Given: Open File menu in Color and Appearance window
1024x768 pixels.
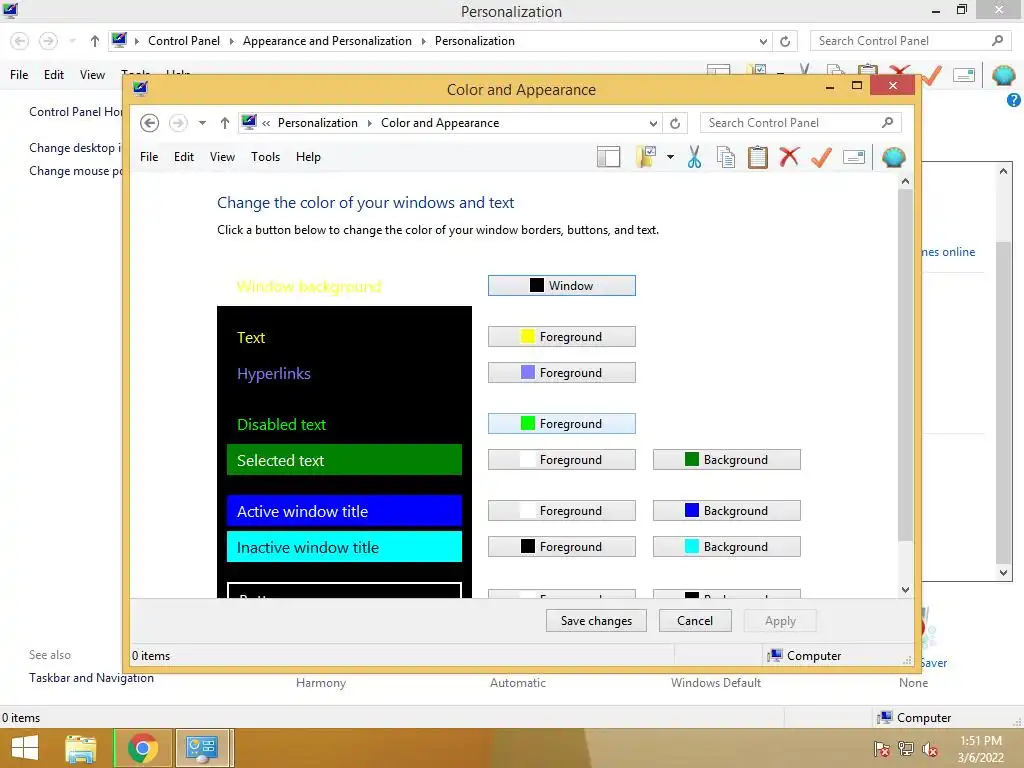Looking at the screenshot, I should coord(149,157).
